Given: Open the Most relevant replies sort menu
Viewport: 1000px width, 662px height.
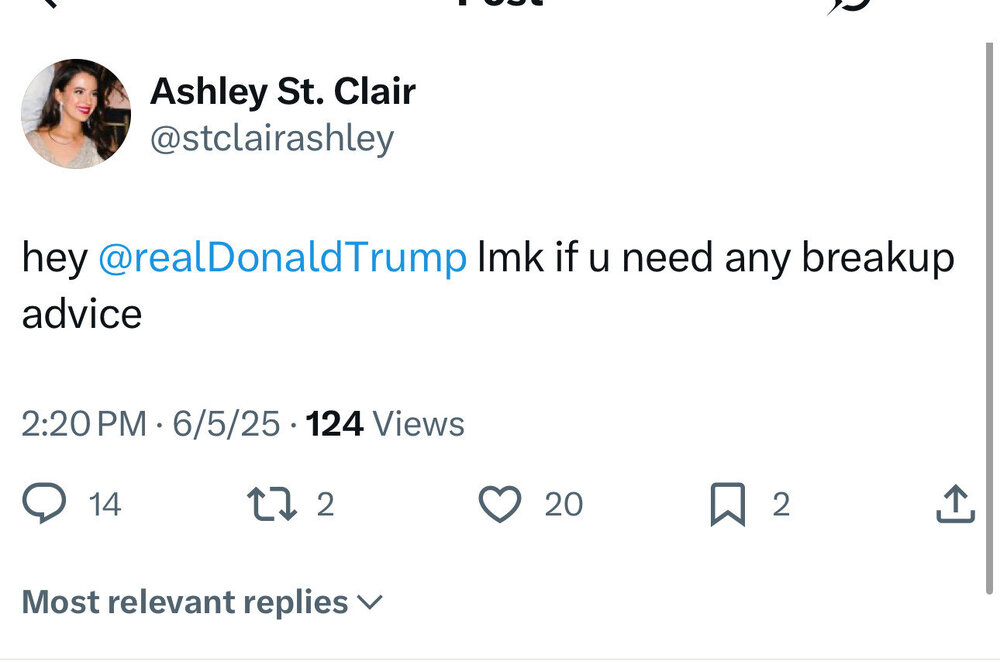Looking at the screenshot, I should tap(185, 602).
